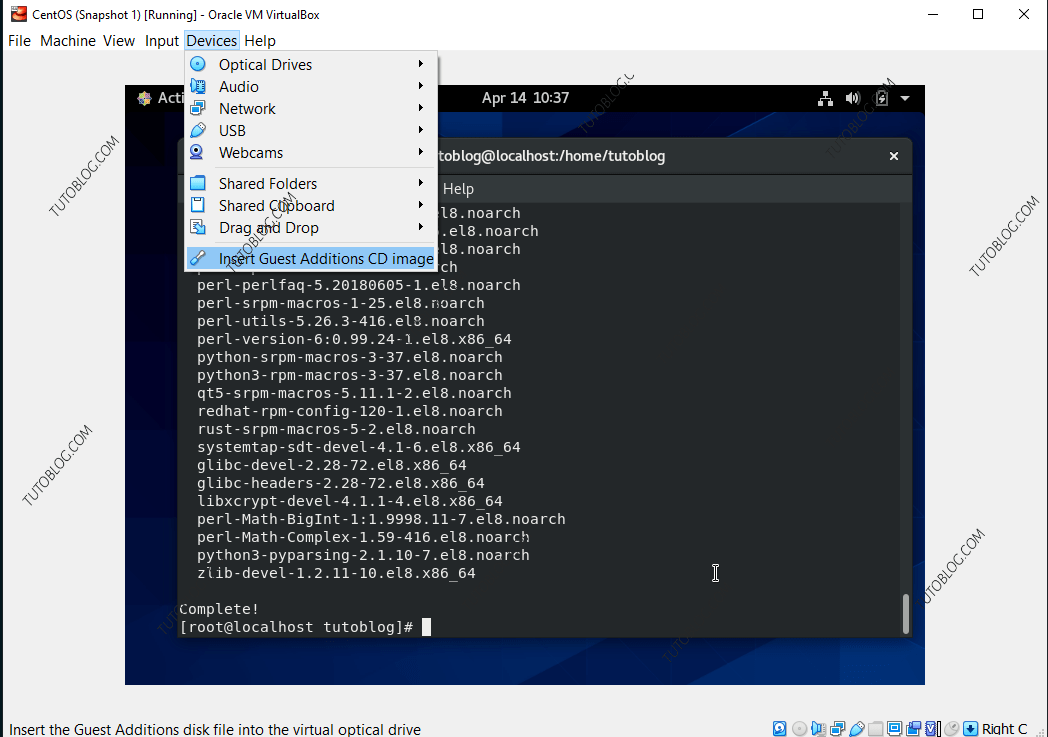Click Insert Guest Additions CD image
Viewport: 1048px width, 737px height.
point(325,258)
